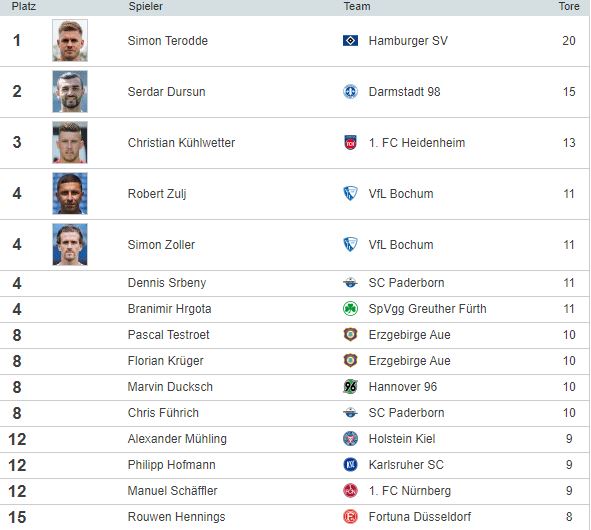Open Rouwen Hennings' player profile link
Image resolution: width=591 pixels, height=530 pixels.
[x=176, y=517]
